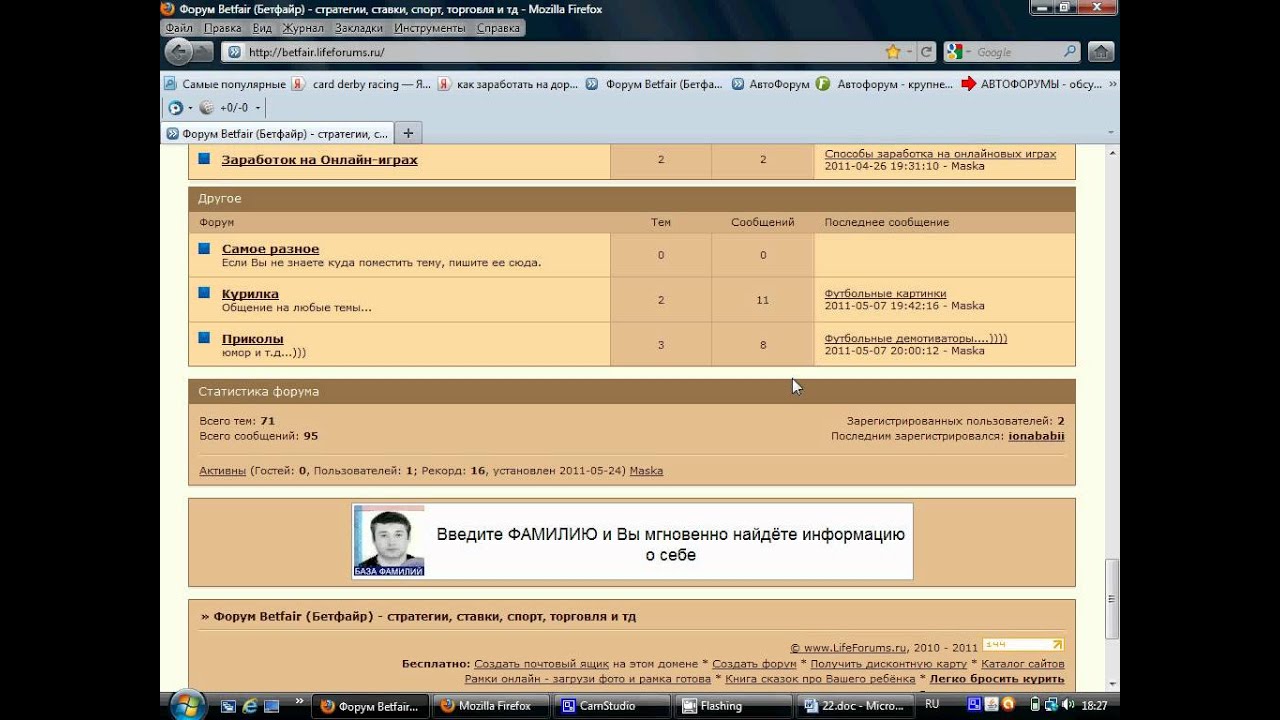Open the Вид menu
The width and height of the screenshot is (1280, 720).
[262, 28]
